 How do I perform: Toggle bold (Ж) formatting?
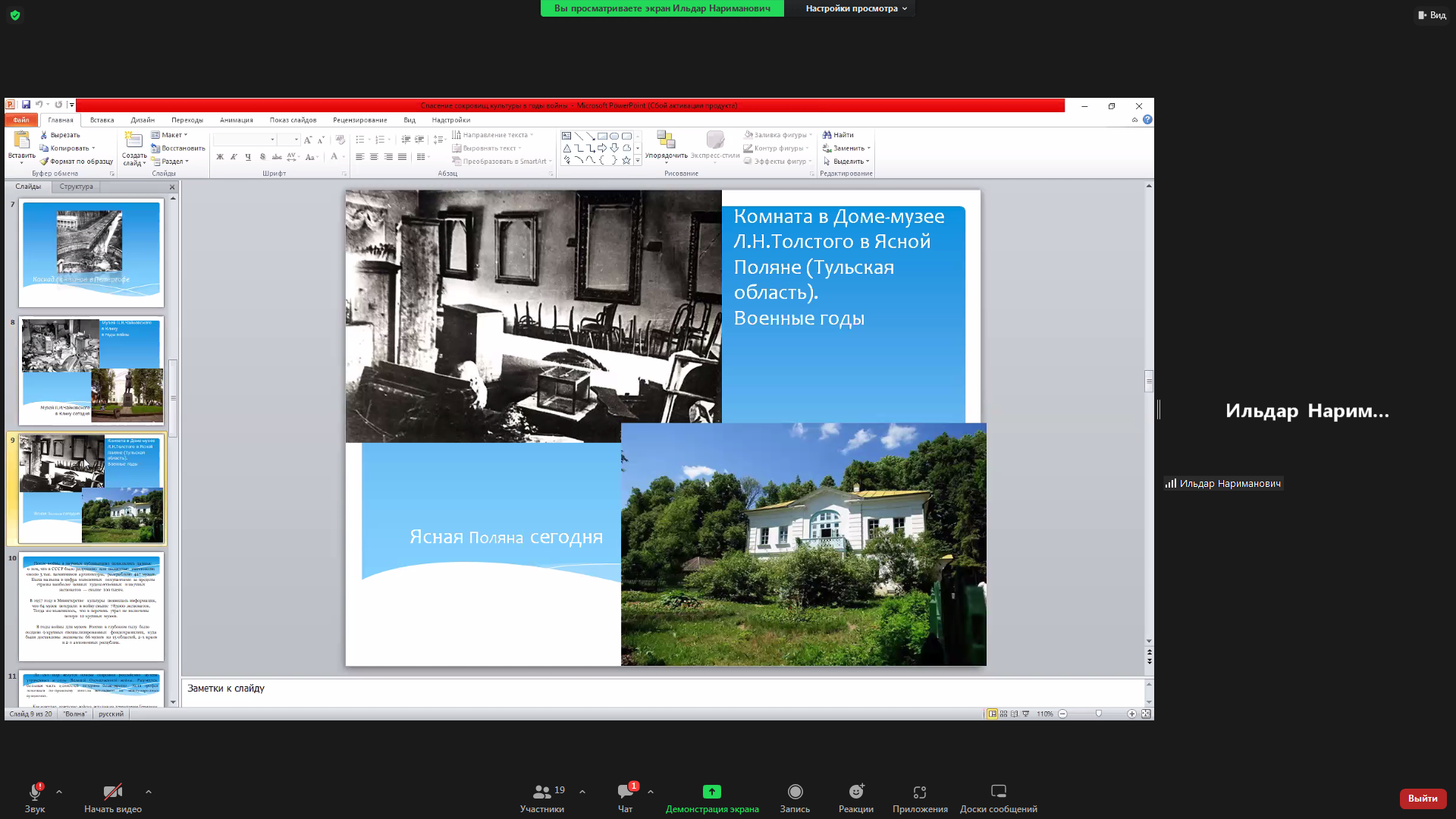(220, 157)
